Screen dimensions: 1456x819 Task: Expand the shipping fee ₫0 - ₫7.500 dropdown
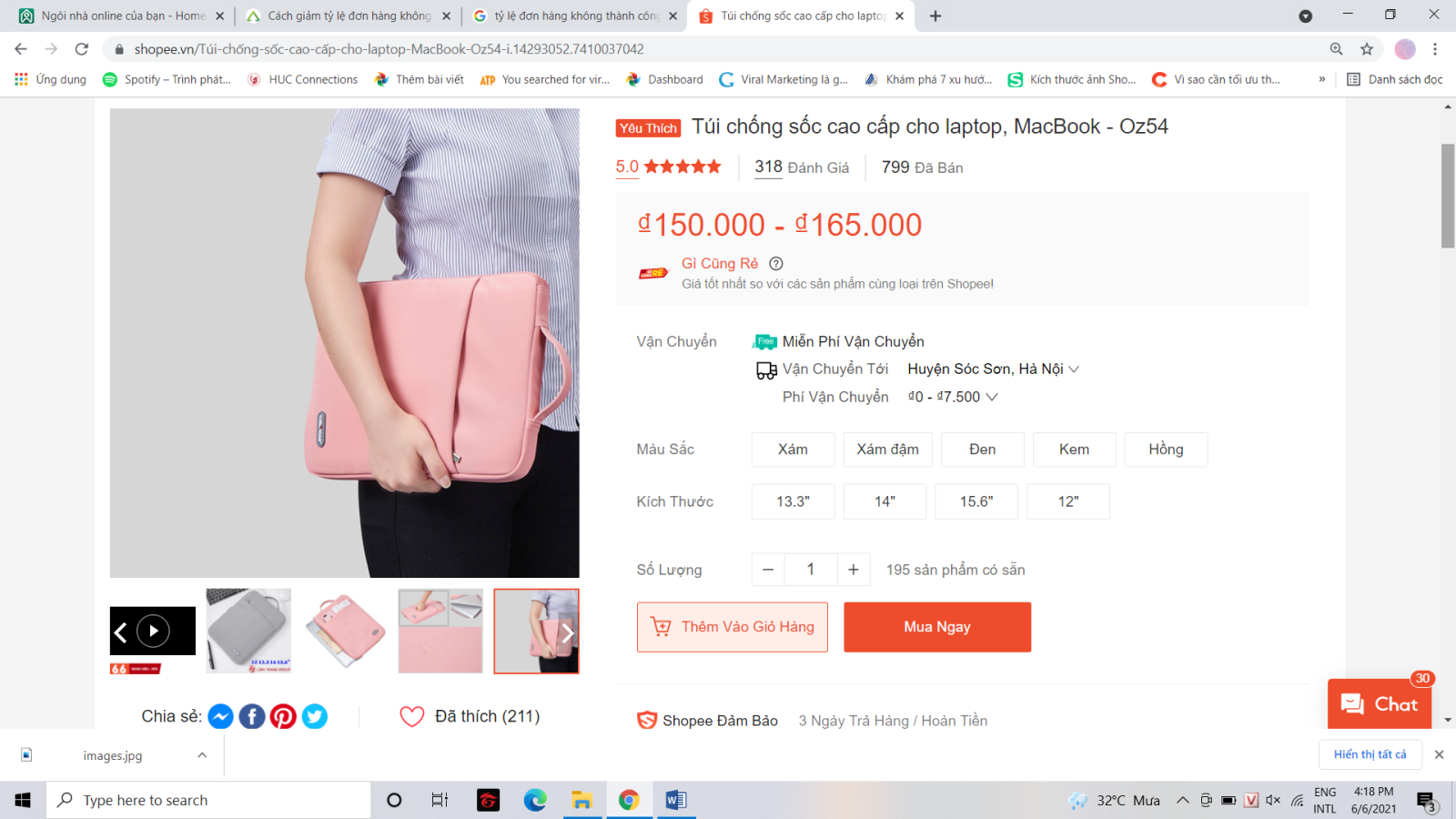point(953,398)
